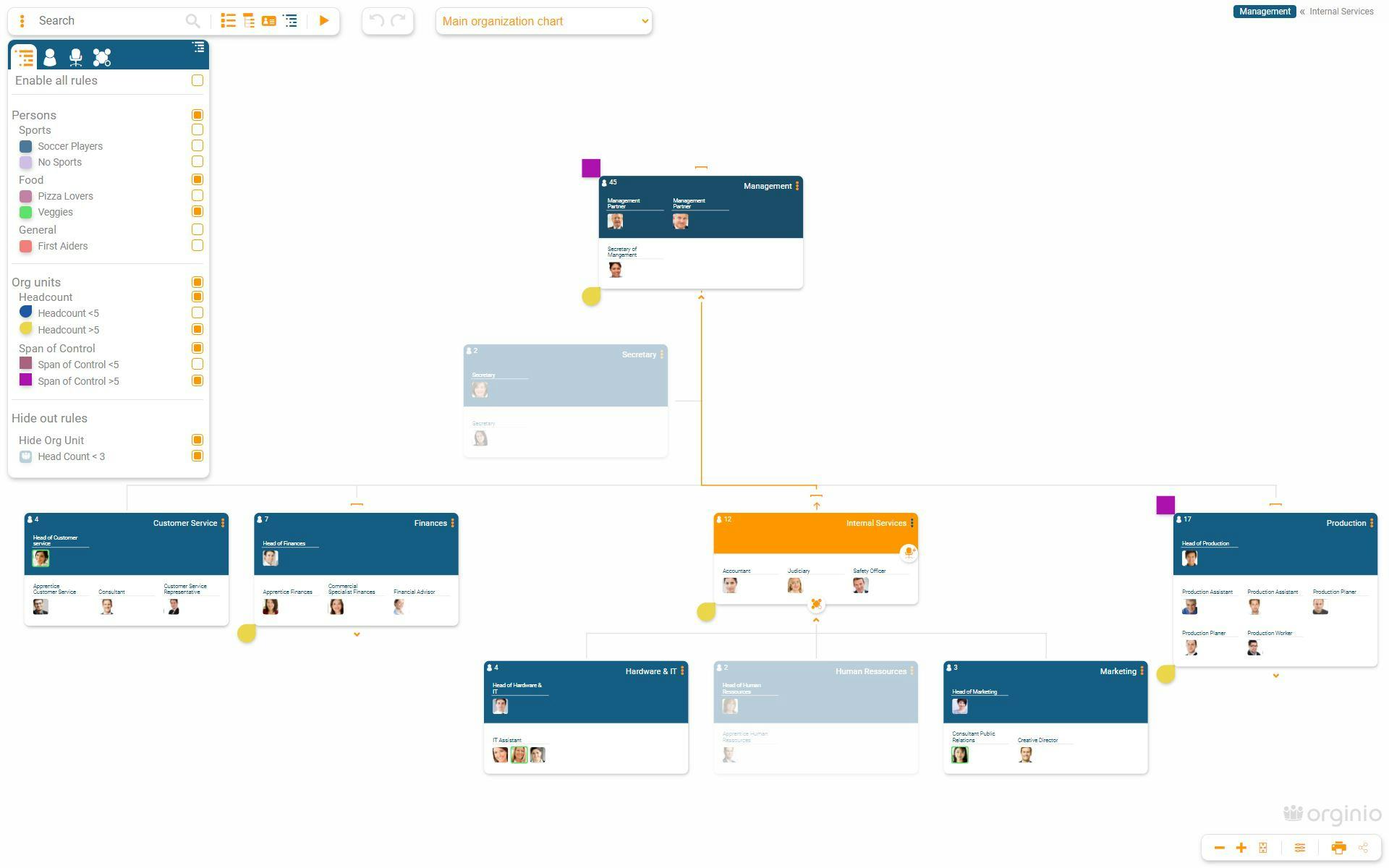Screen dimensions: 1389x868
Task: Select the card view icon in toolbar
Action: coord(269,20)
